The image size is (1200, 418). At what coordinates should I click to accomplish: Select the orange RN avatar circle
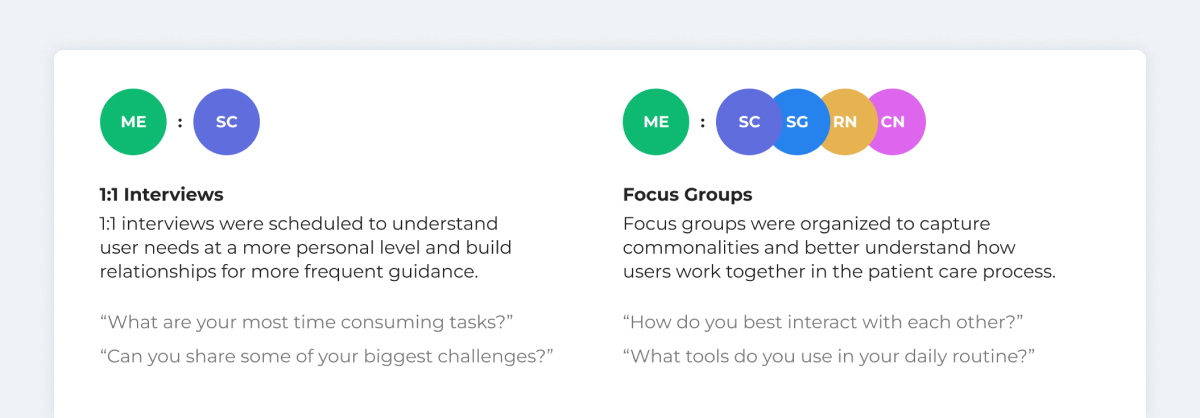(x=847, y=122)
